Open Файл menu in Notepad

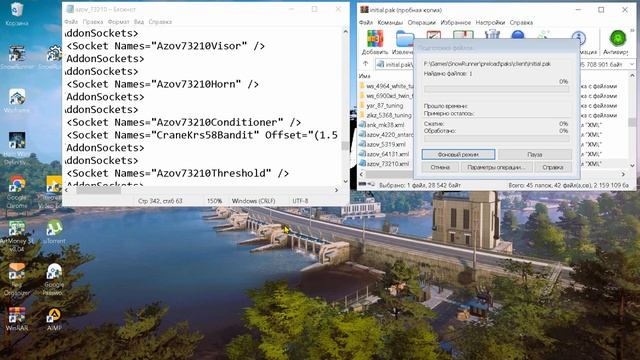click(x=71, y=22)
